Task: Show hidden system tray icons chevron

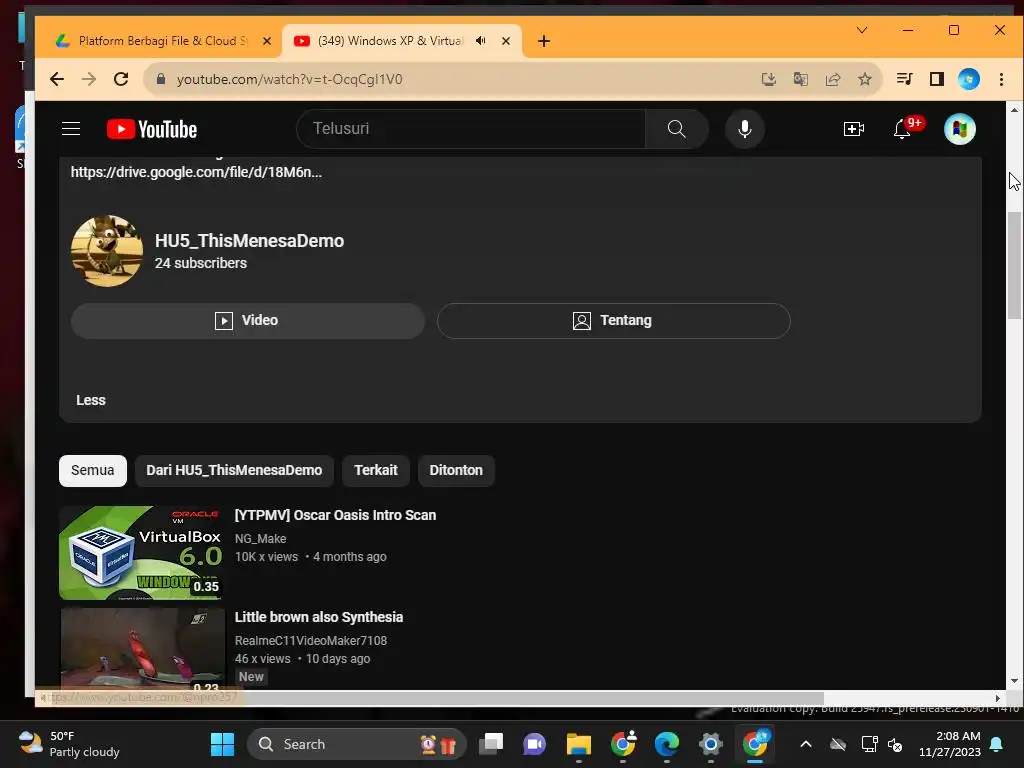Action: (806, 744)
